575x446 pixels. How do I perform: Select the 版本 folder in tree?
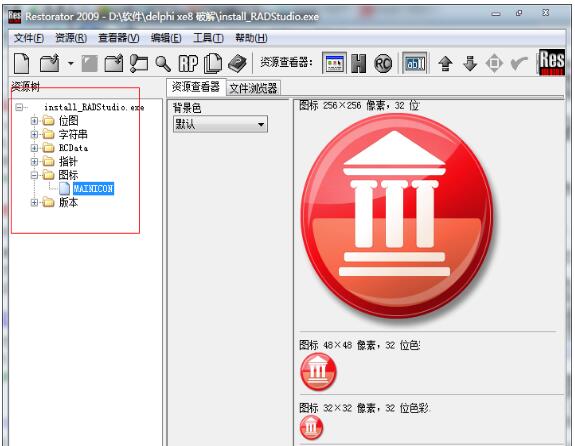click(68, 202)
